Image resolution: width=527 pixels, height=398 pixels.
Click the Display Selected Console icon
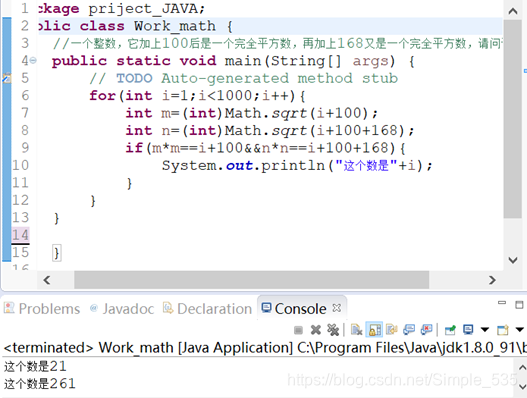(468, 330)
